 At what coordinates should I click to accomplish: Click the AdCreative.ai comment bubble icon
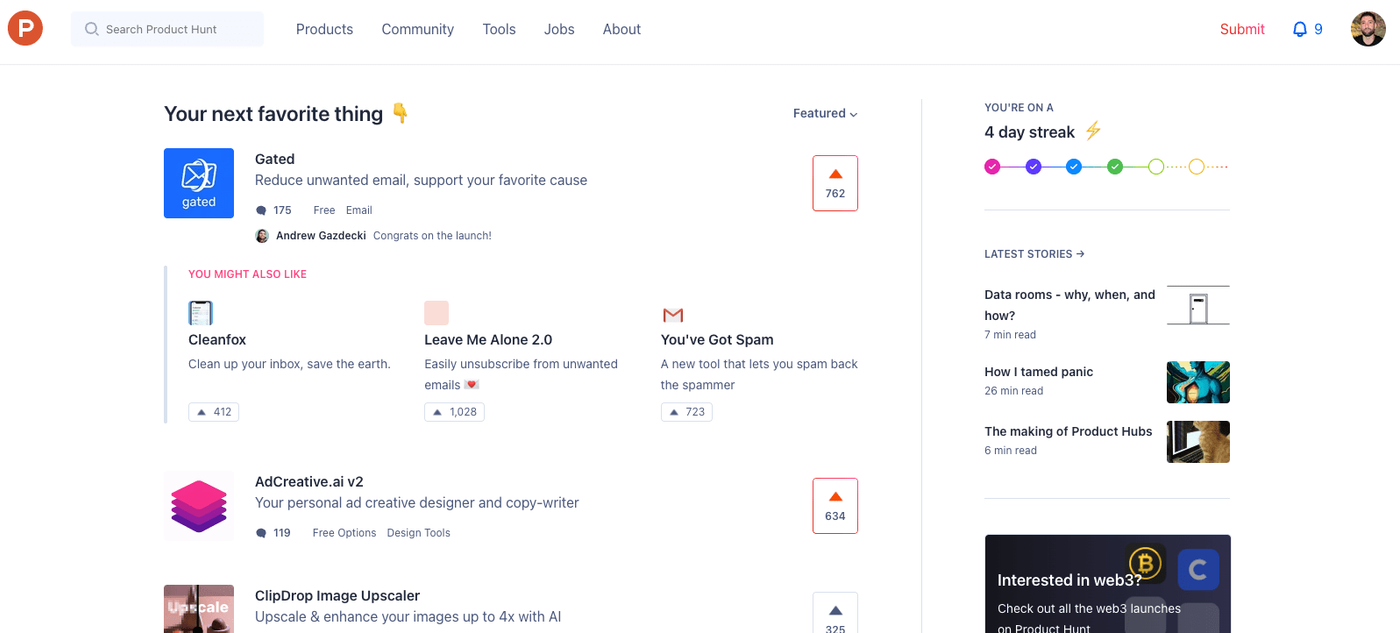pos(261,533)
